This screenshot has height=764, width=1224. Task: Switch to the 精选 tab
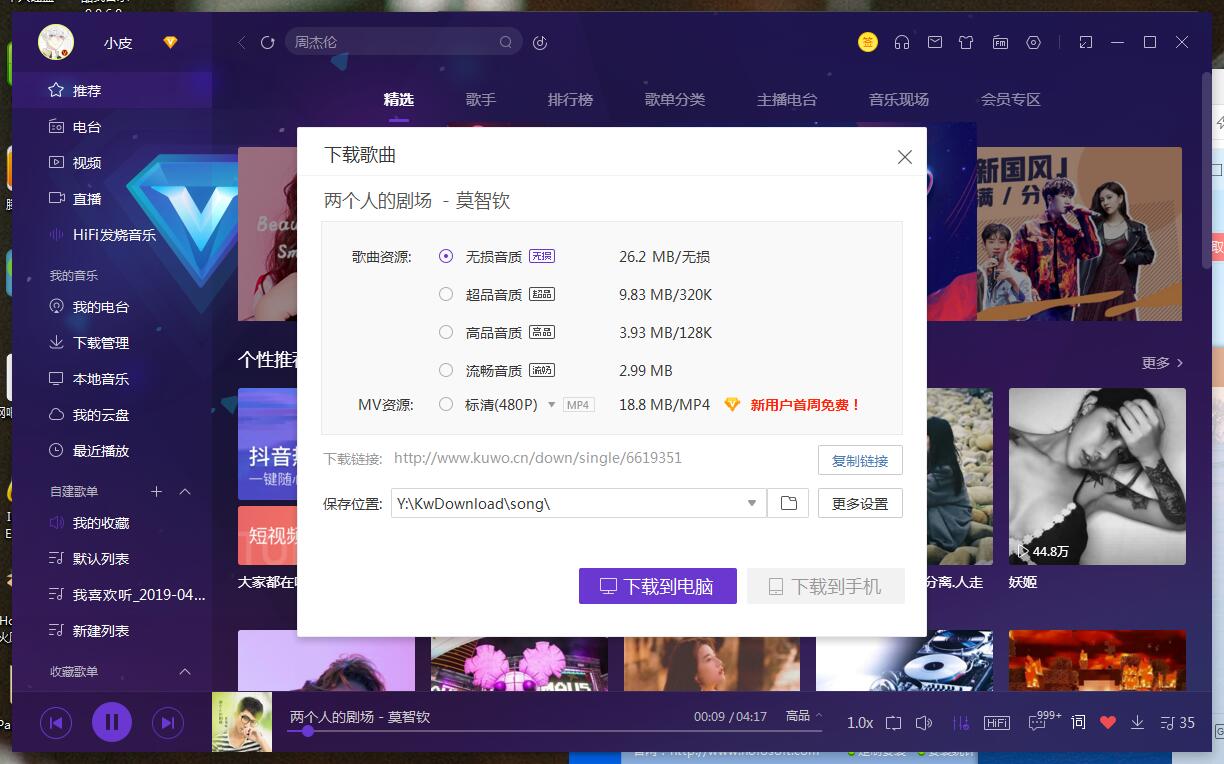(x=399, y=99)
